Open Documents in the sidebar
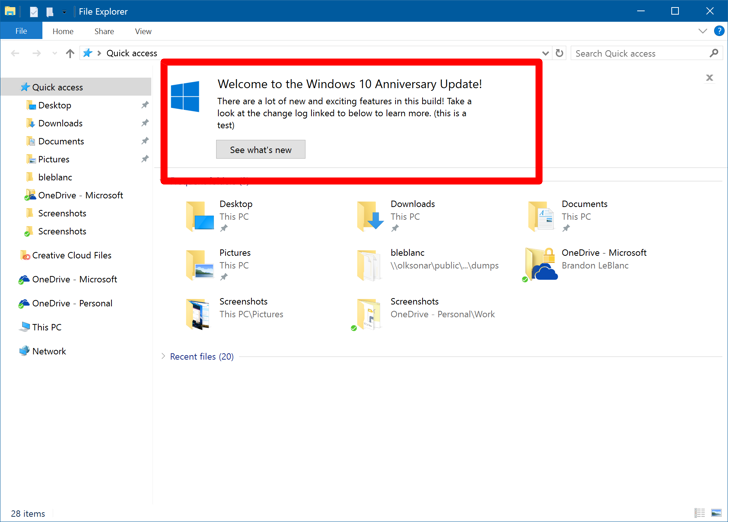 coord(61,141)
